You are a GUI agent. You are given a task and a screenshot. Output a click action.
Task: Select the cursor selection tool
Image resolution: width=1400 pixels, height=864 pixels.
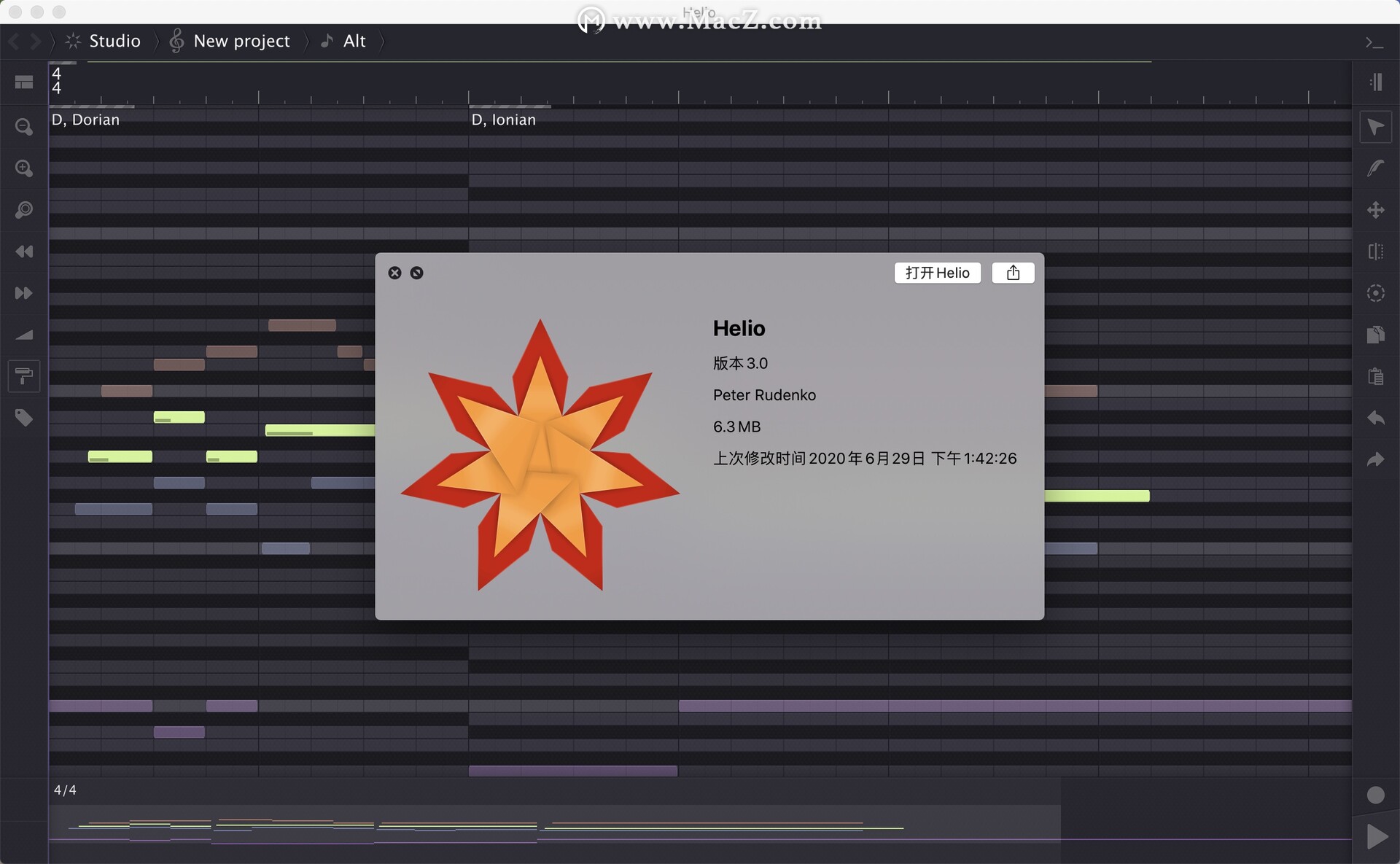click(x=1376, y=128)
